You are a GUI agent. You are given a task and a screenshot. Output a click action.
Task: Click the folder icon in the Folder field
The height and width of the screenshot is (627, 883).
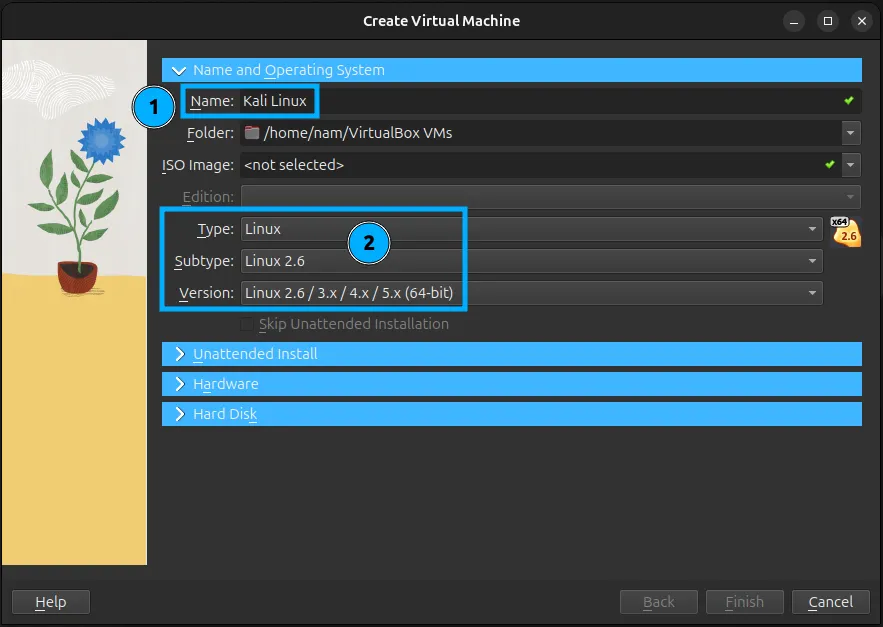pos(252,133)
